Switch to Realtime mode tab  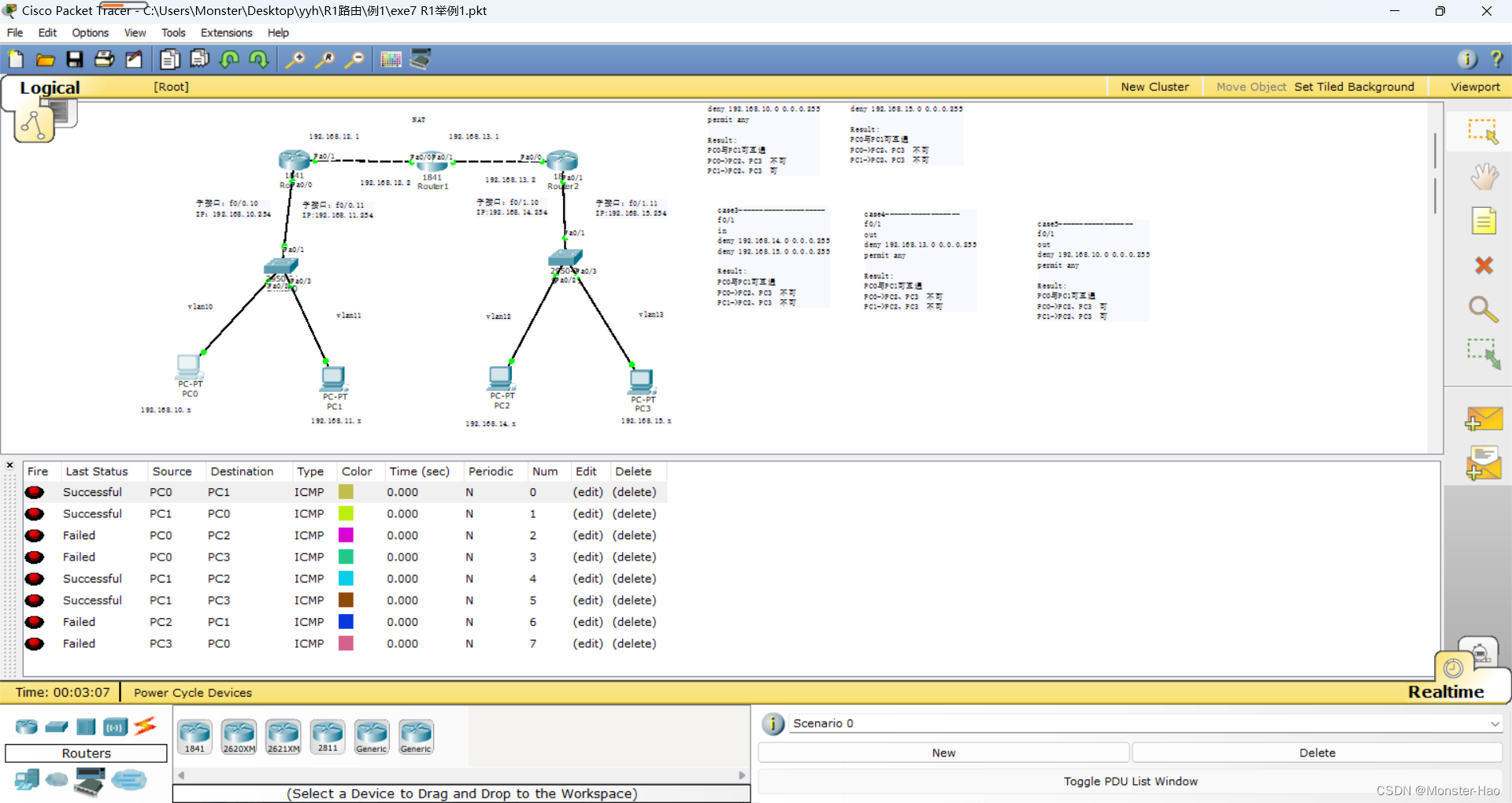[1446, 692]
